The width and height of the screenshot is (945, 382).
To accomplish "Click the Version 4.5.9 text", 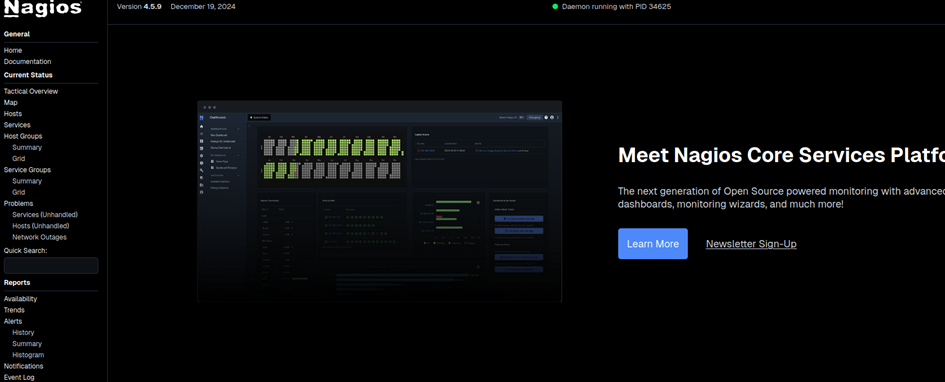I will pos(139,7).
